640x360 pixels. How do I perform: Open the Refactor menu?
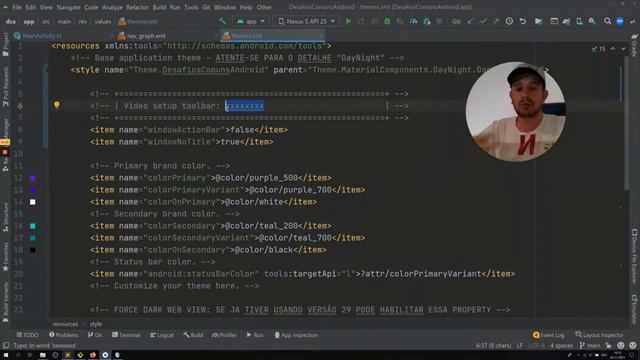[x=137, y=7]
